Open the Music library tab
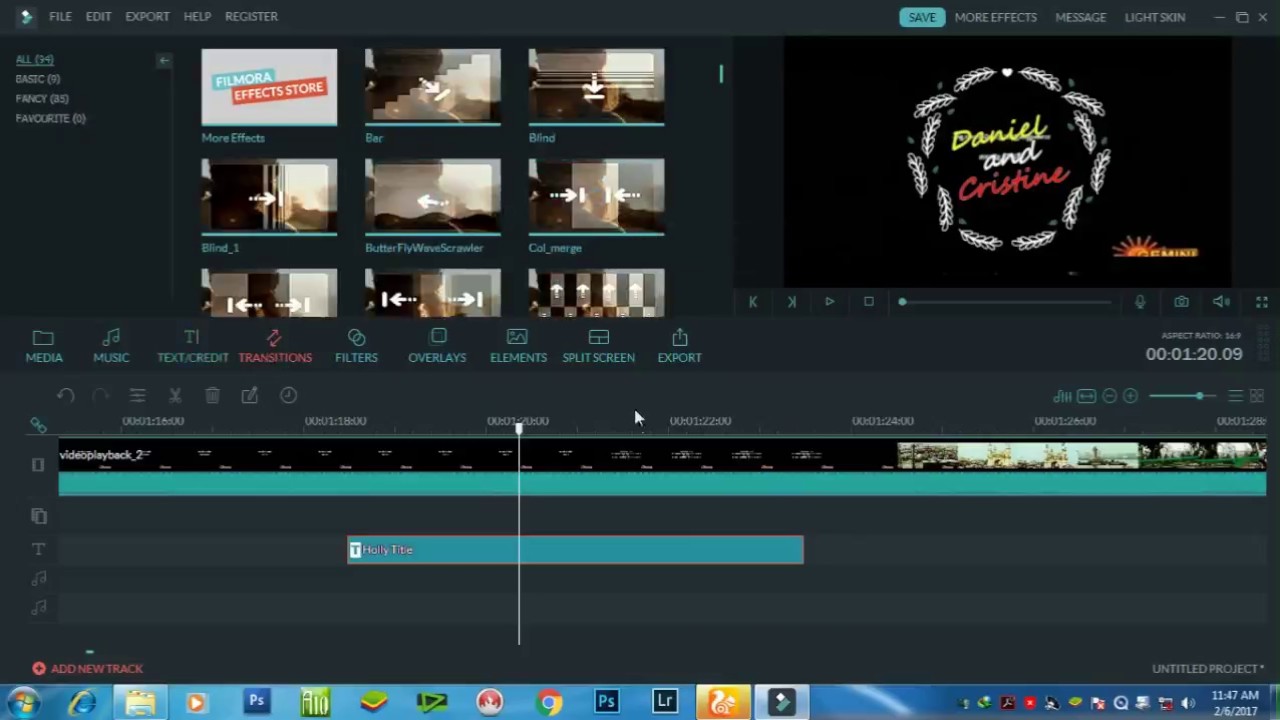 [x=111, y=346]
